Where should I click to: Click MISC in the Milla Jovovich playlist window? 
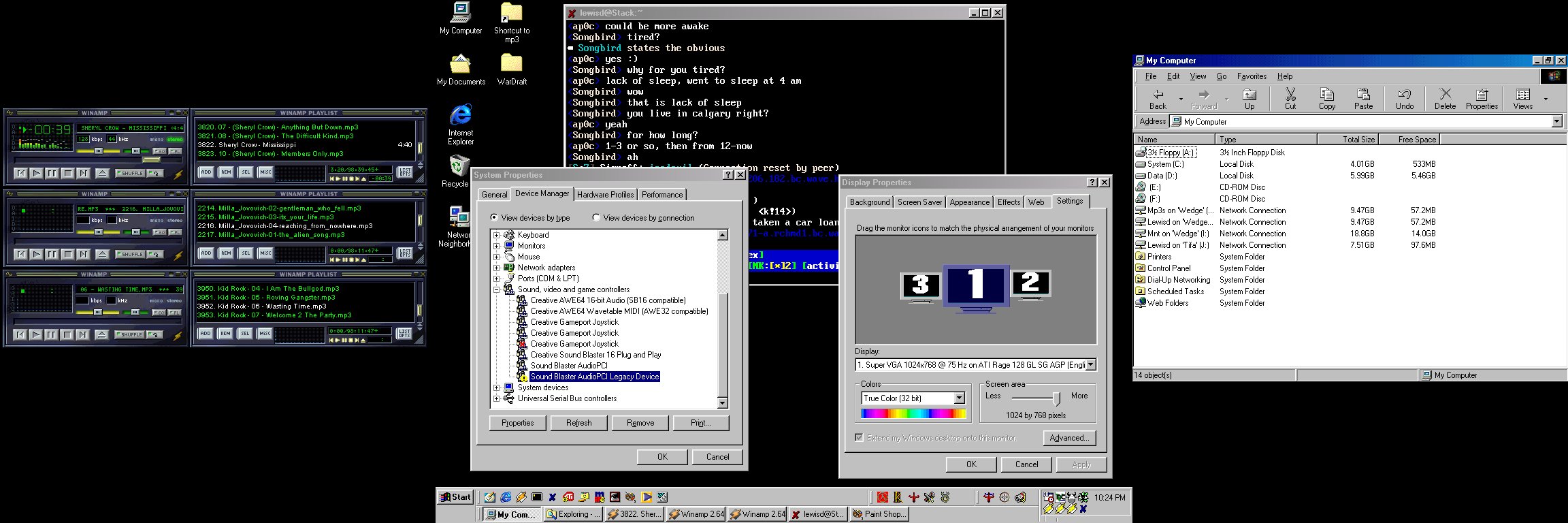tap(265, 253)
